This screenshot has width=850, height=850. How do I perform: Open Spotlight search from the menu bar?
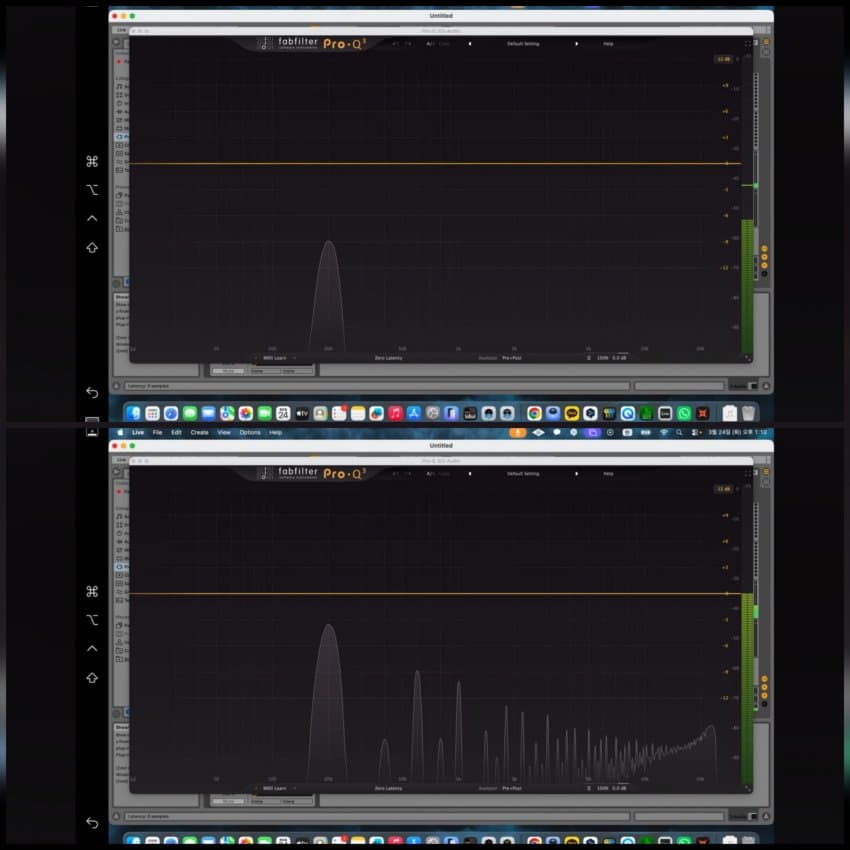click(x=679, y=432)
